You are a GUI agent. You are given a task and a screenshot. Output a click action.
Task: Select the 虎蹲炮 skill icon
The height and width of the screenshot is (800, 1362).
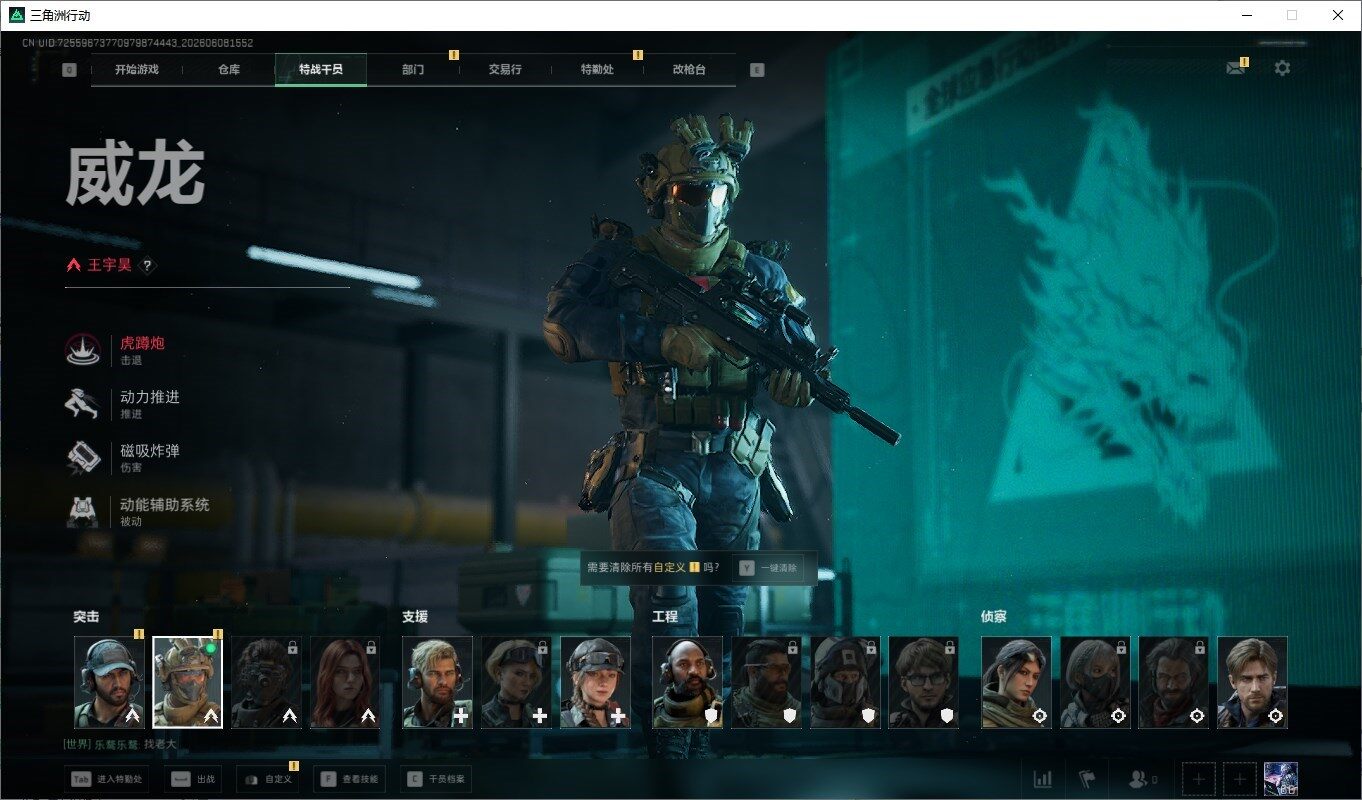click(82, 349)
